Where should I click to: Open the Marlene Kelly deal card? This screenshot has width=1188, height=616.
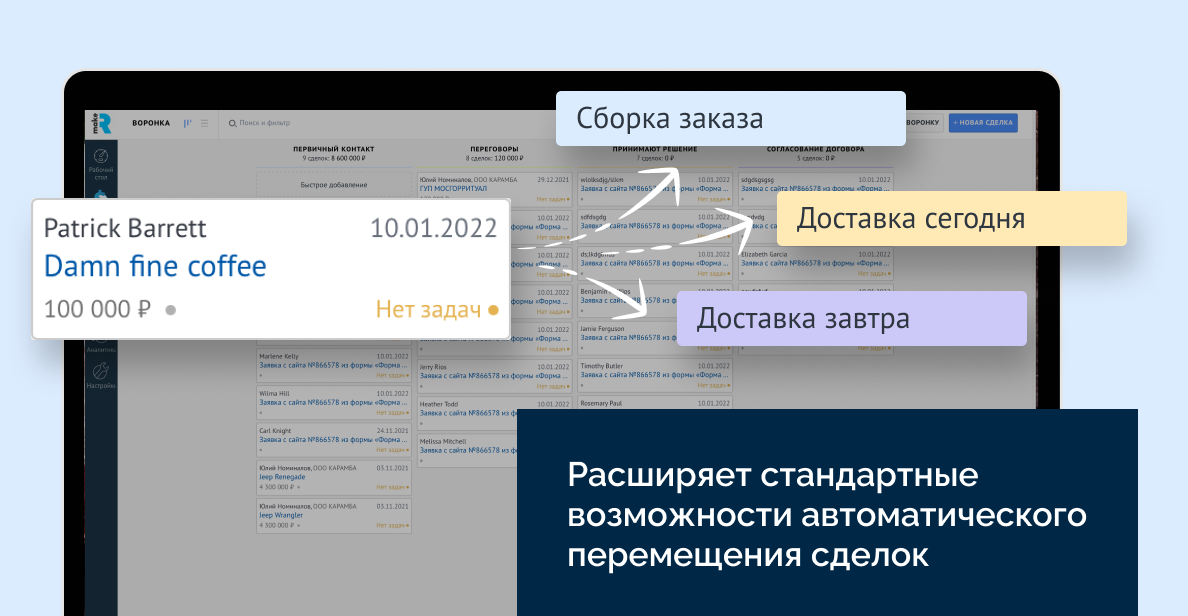333,365
